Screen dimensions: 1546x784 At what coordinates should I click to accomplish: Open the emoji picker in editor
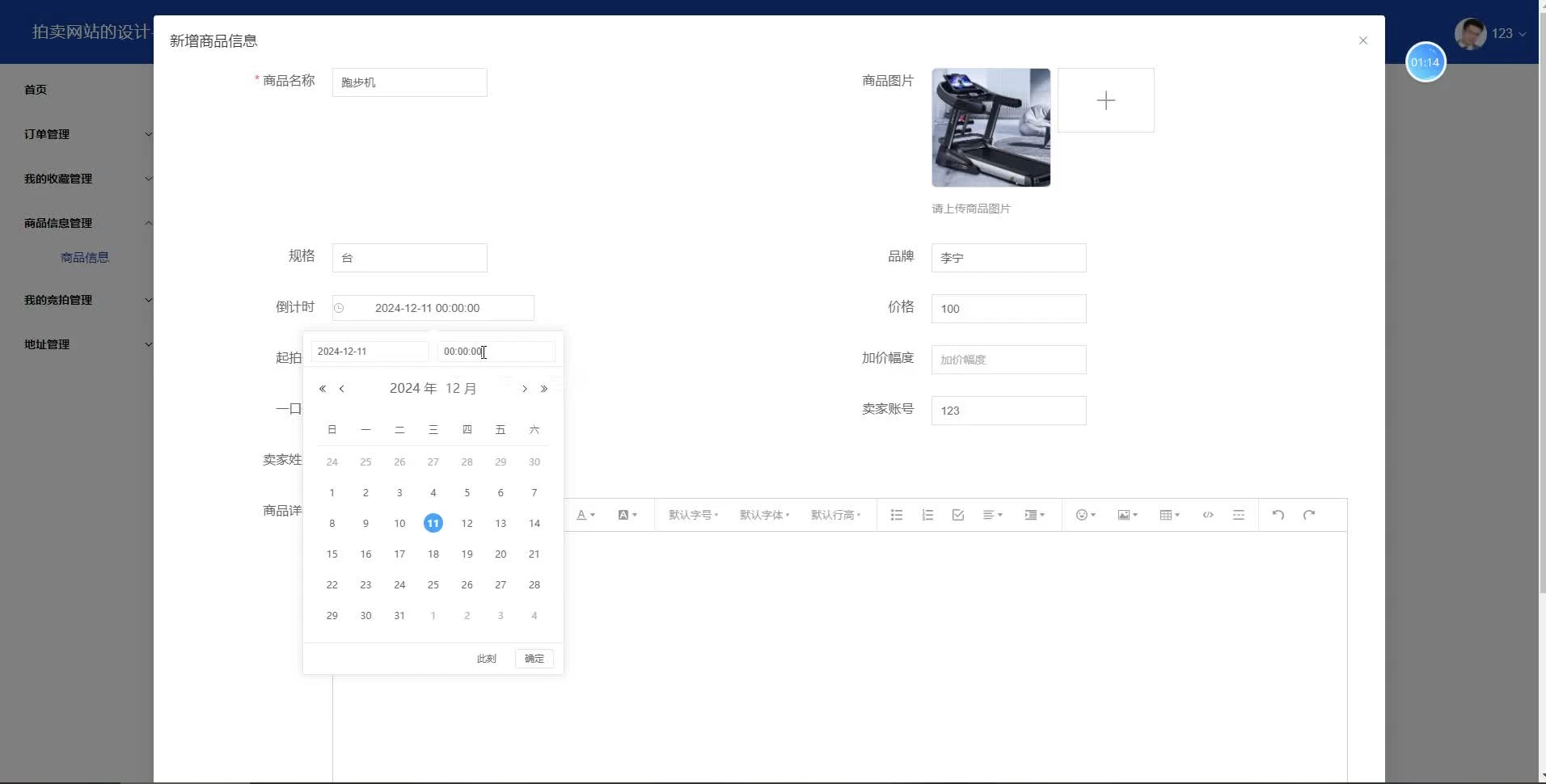pyautogui.click(x=1085, y=515)
